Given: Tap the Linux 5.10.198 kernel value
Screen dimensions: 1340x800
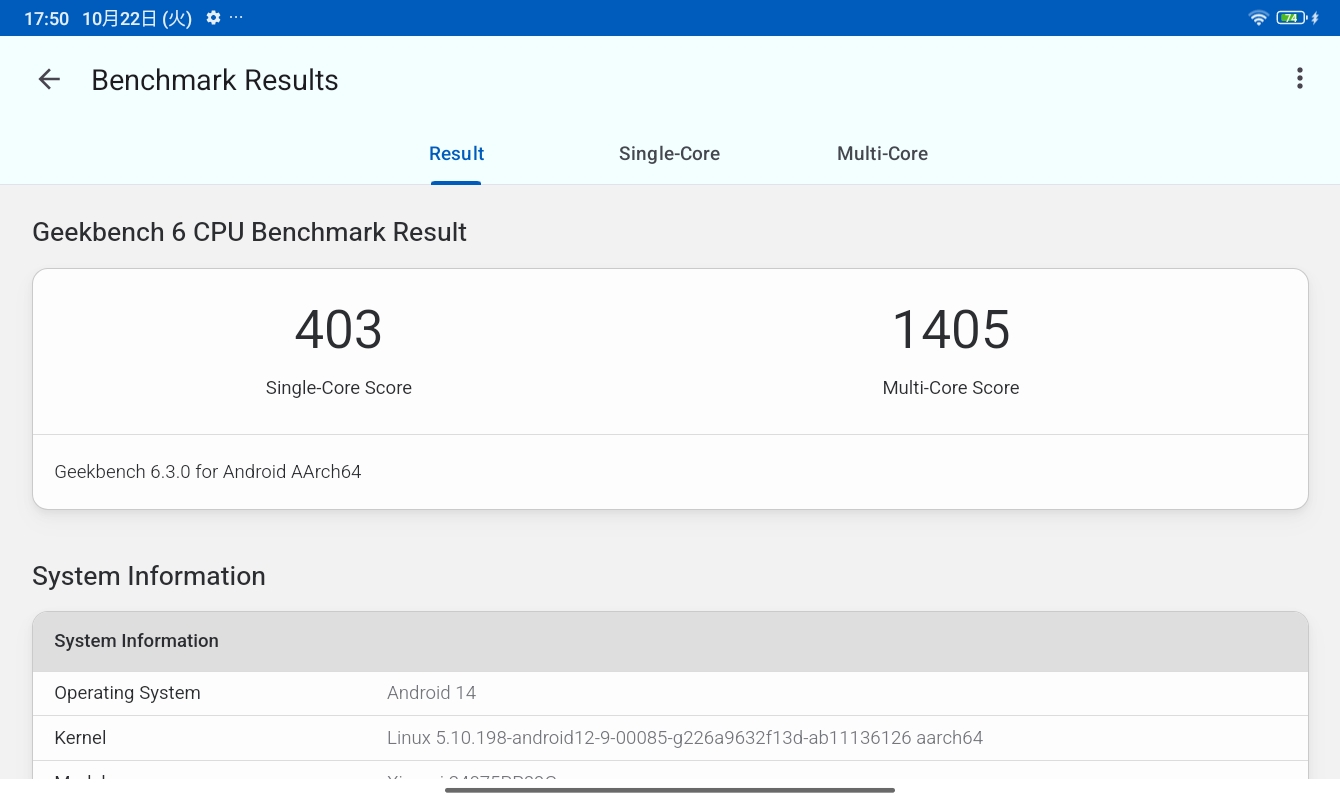Looking at the screenshot, I should [685, 738].
